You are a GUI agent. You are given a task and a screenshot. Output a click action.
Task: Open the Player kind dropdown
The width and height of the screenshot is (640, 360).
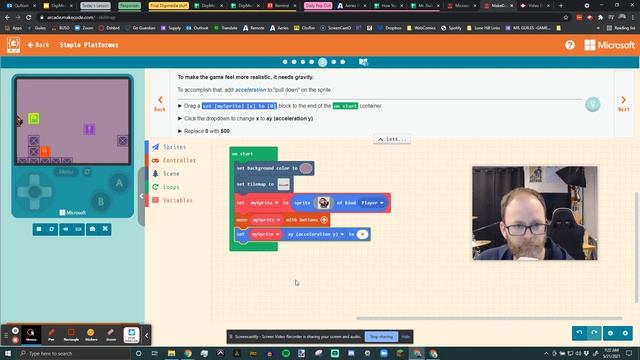372,203
